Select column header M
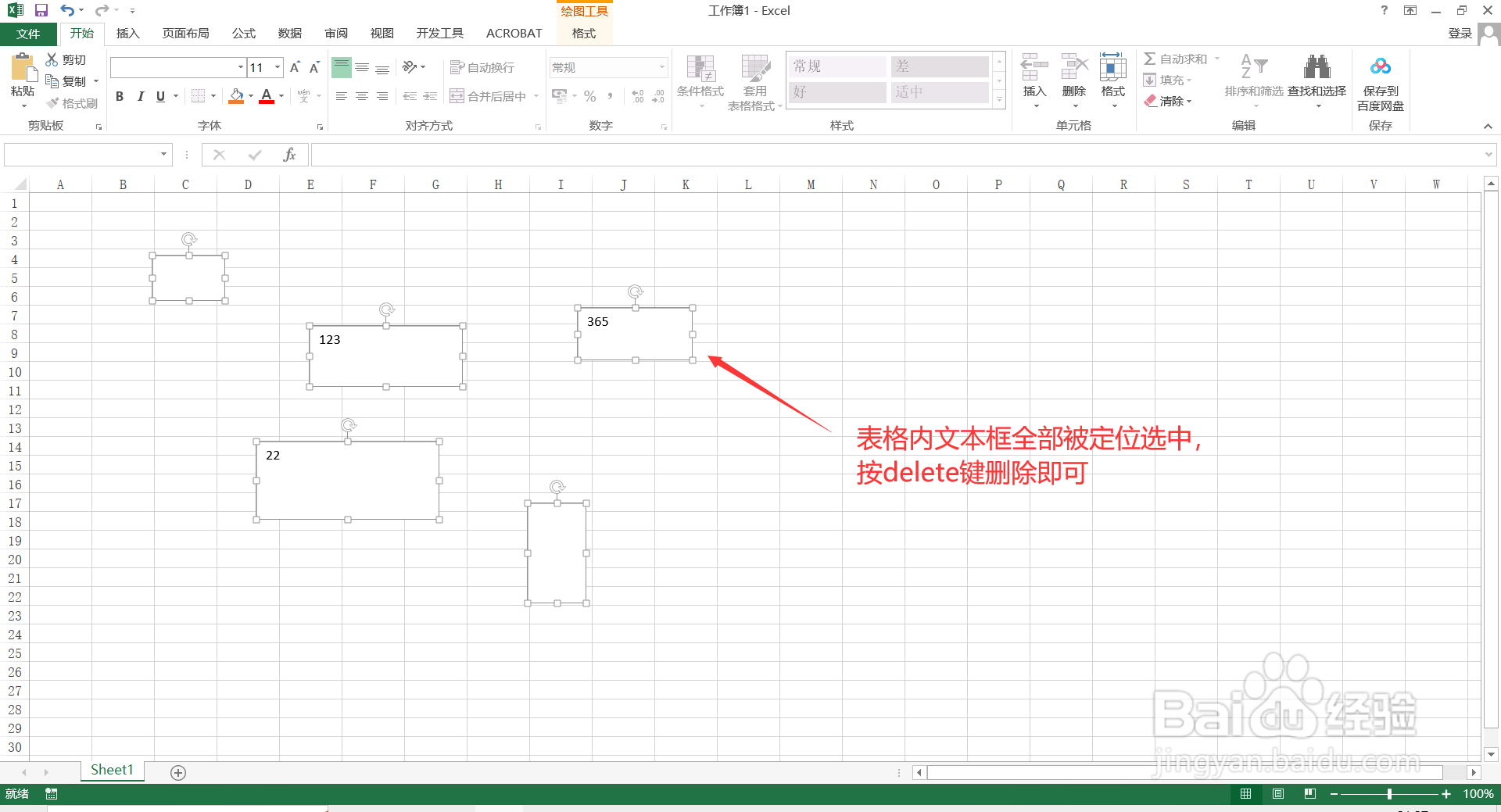Viewport: 1501px width, 812px height. (x=811, y=184)
